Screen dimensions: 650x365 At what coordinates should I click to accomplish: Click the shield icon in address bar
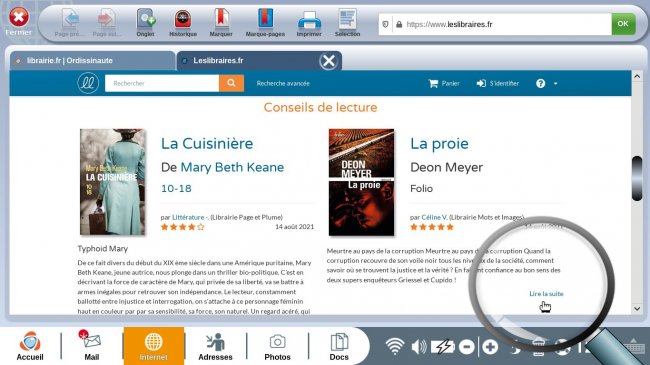tap(385, 24)
